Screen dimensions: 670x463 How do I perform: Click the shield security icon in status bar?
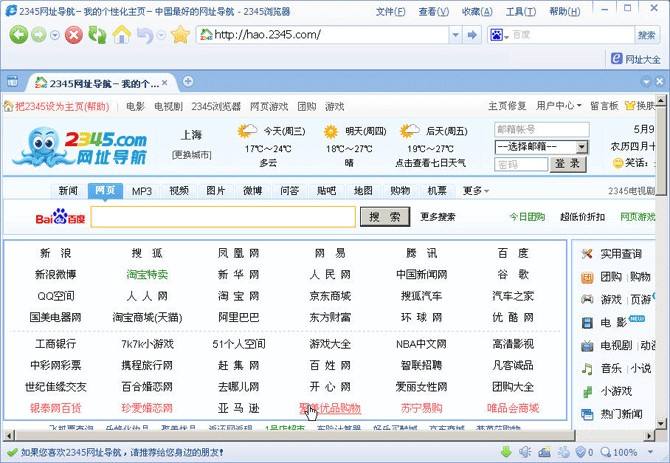click(580, 451)
